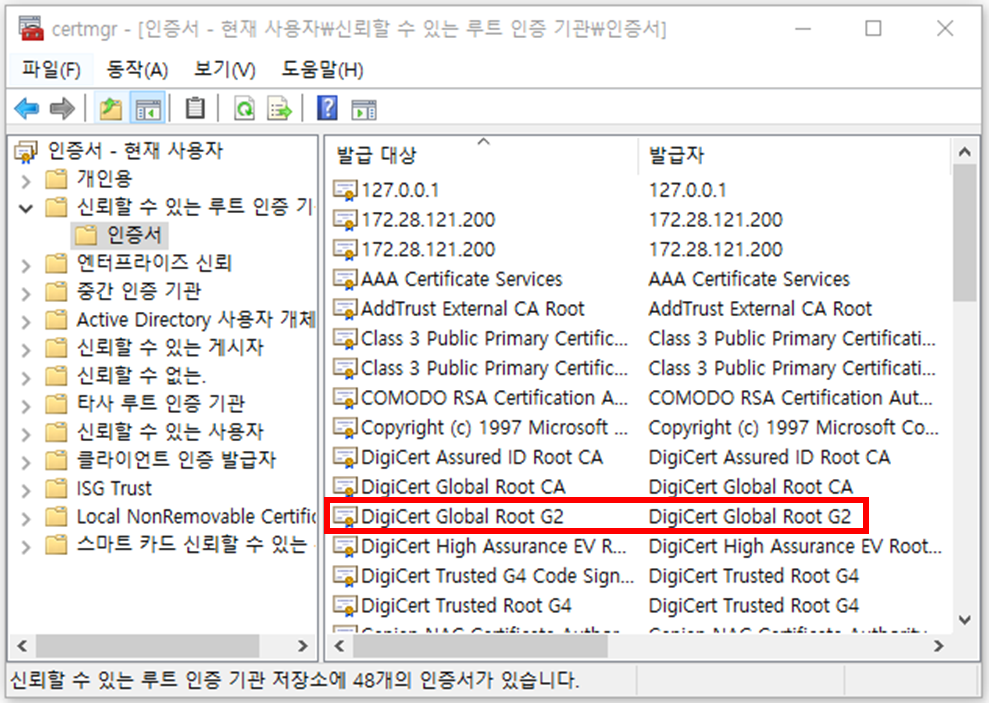This screenshot has height=703, width=989.
Task: Collapse the 신뢰할 수 있는 루트 인증 기관 node
Action: pos(27,207)
